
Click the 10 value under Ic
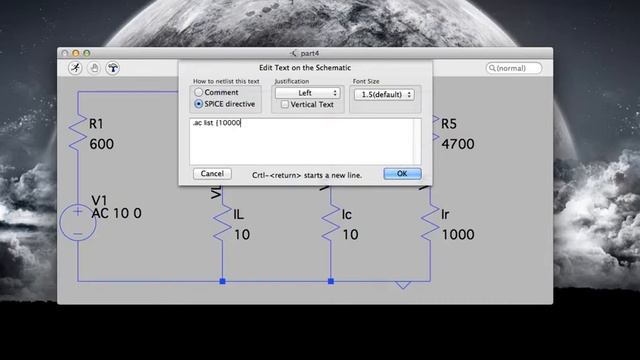(350, 235)
